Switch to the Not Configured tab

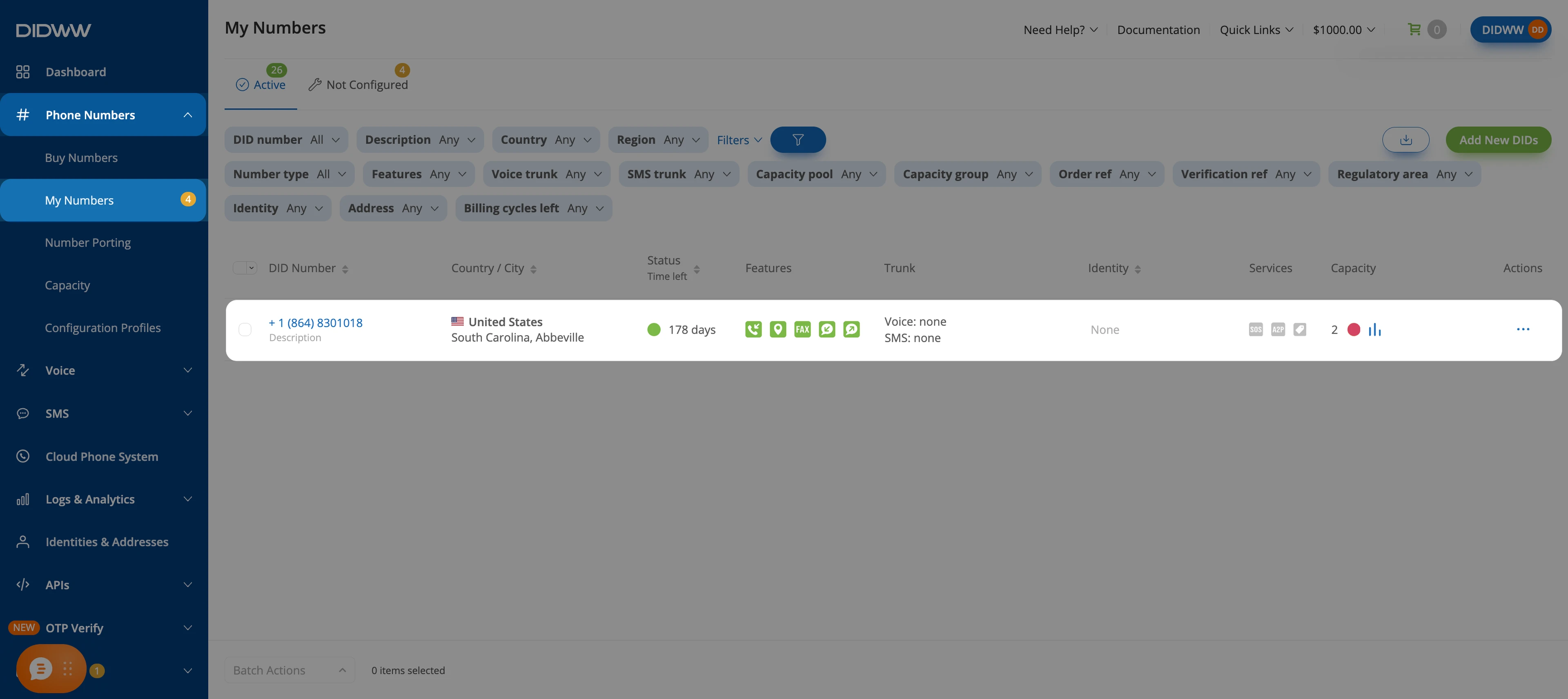358,85
